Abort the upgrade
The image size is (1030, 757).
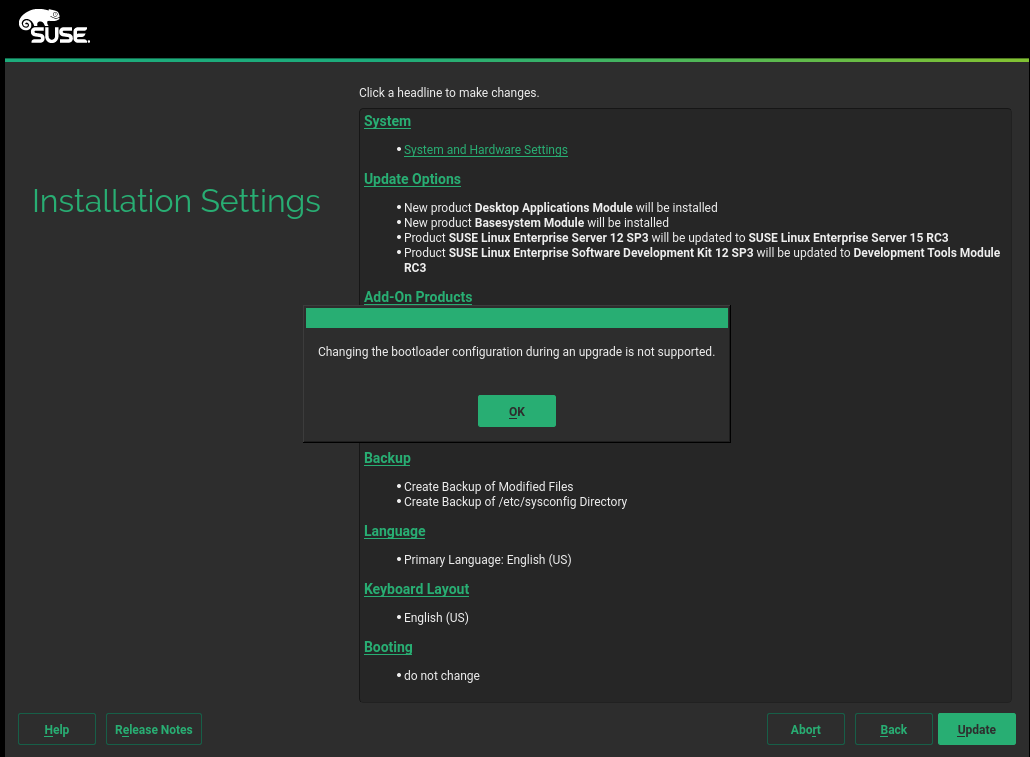coord(805,730)
